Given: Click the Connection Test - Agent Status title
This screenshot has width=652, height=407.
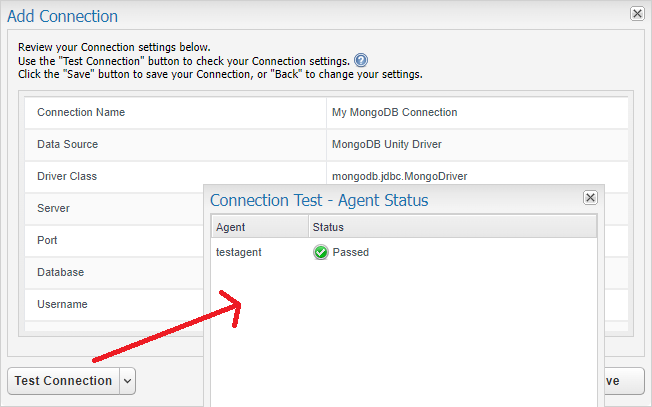Looking at the screenshot, I should [x=319, y=200].
